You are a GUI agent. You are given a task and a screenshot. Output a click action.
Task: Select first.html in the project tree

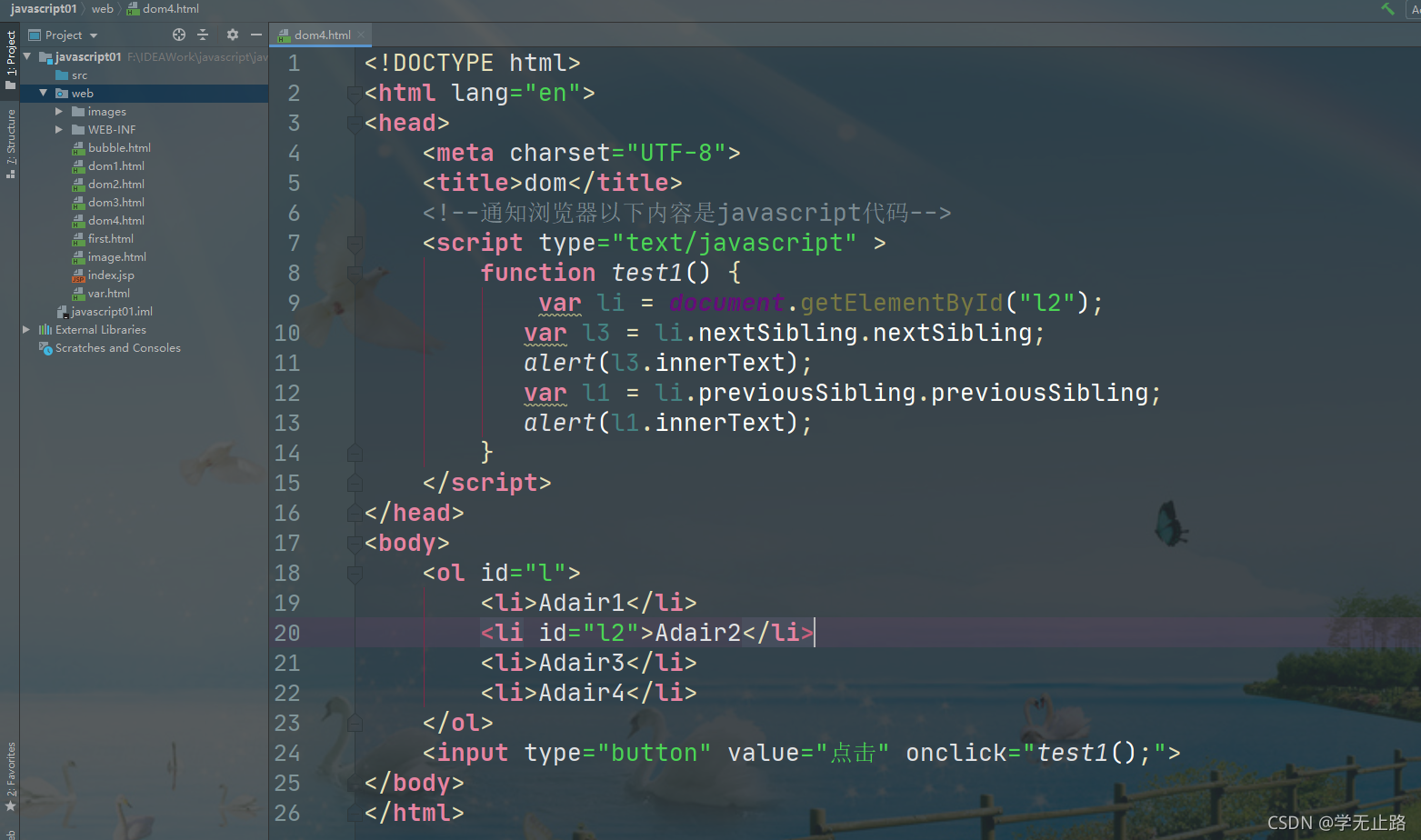[x=111, y=239]
